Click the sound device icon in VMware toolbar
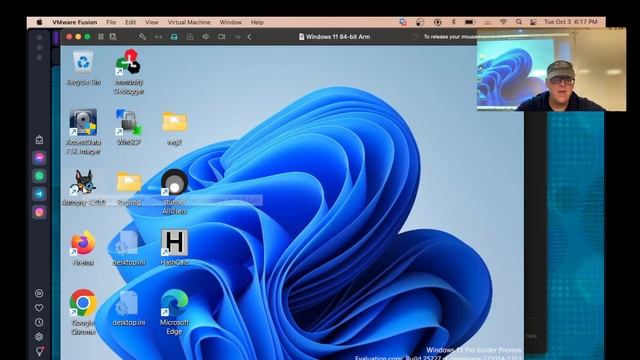 pos(205,37)
